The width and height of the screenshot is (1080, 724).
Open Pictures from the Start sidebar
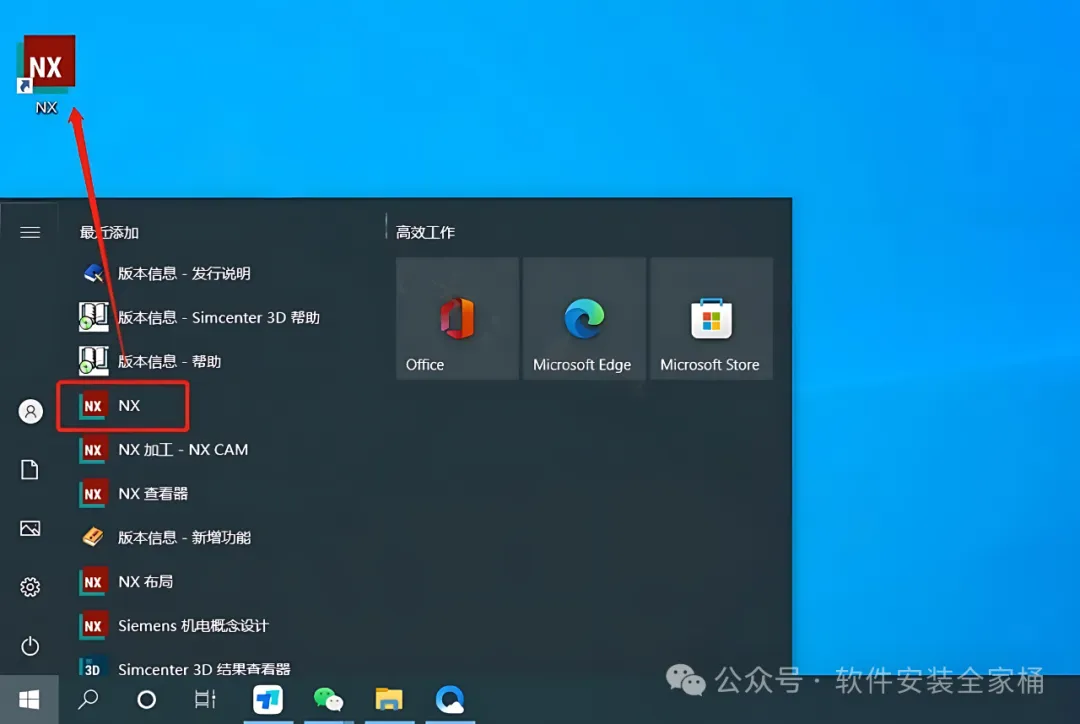point(30,528)
